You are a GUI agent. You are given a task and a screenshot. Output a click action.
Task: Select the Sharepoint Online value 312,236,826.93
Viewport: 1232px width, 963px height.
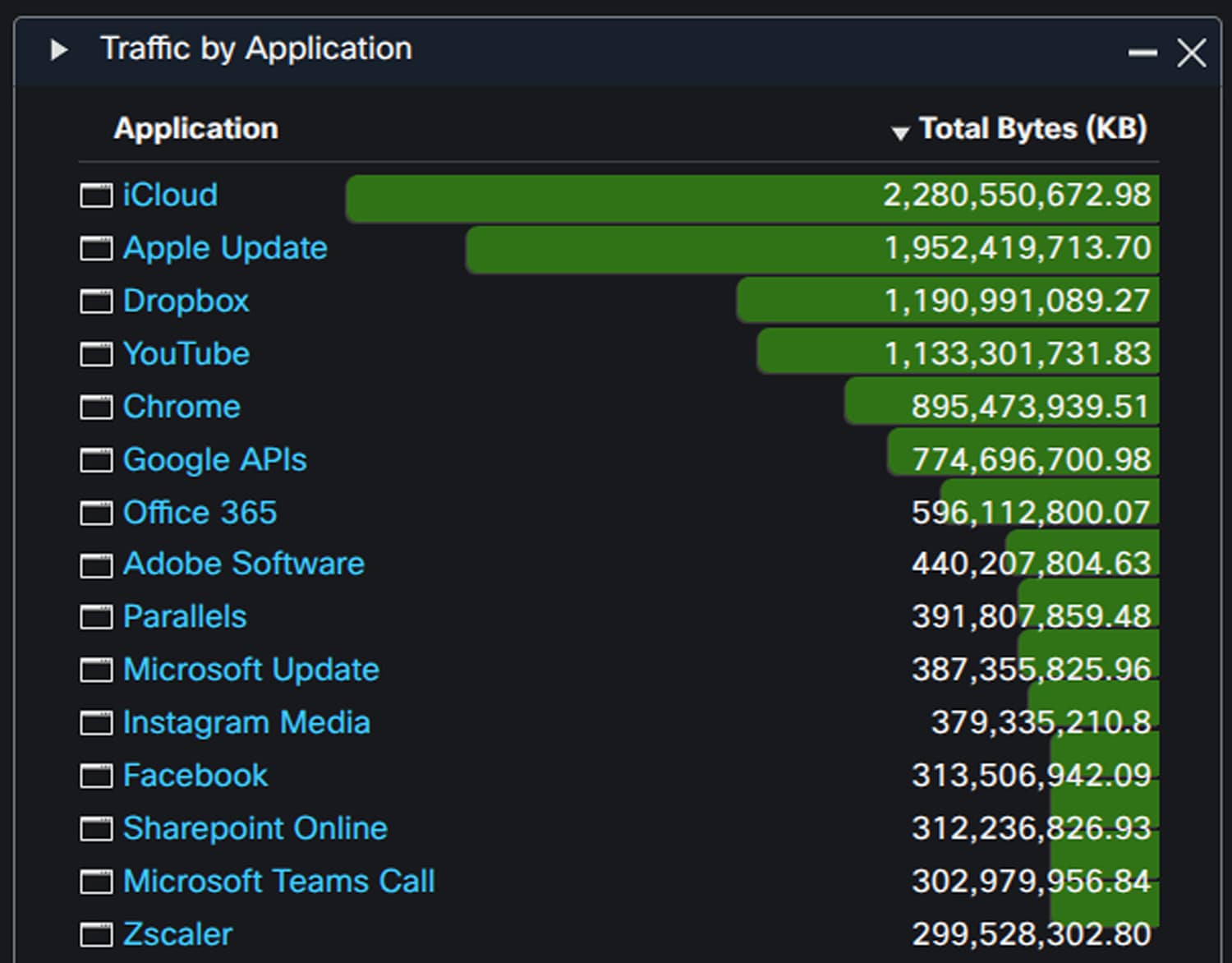click(x=1032, y=828)
